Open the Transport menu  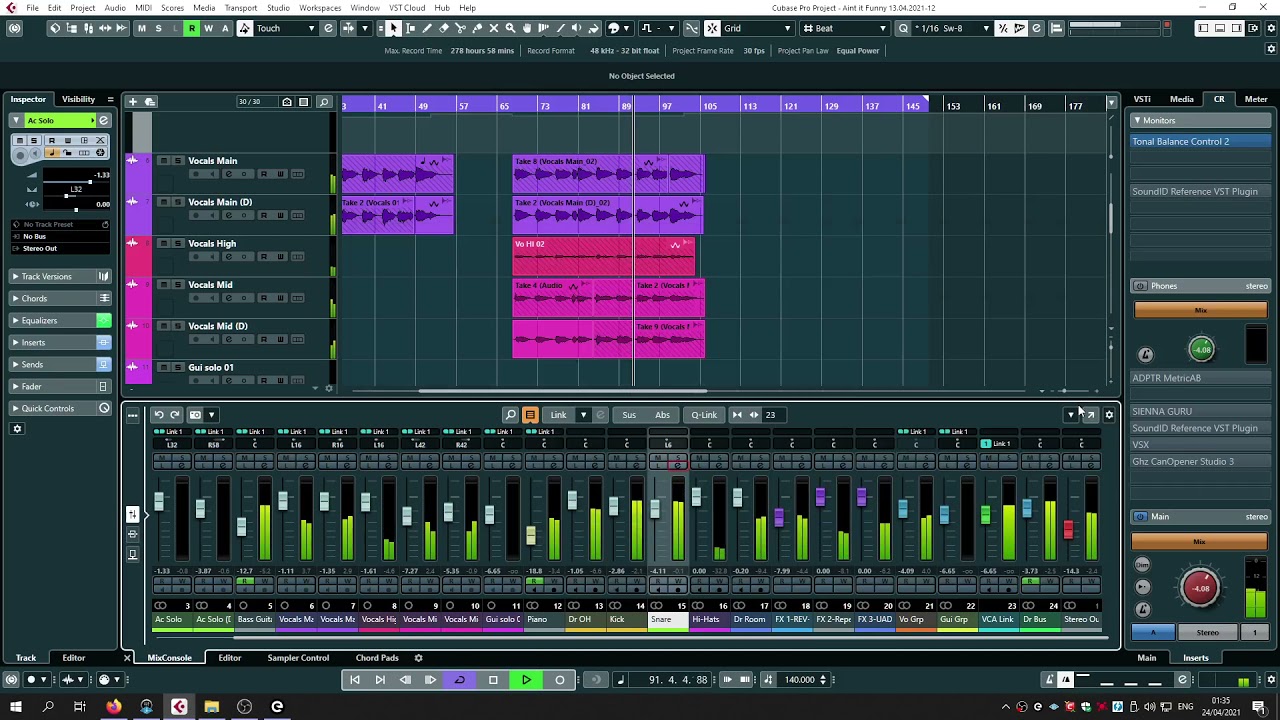241,8
